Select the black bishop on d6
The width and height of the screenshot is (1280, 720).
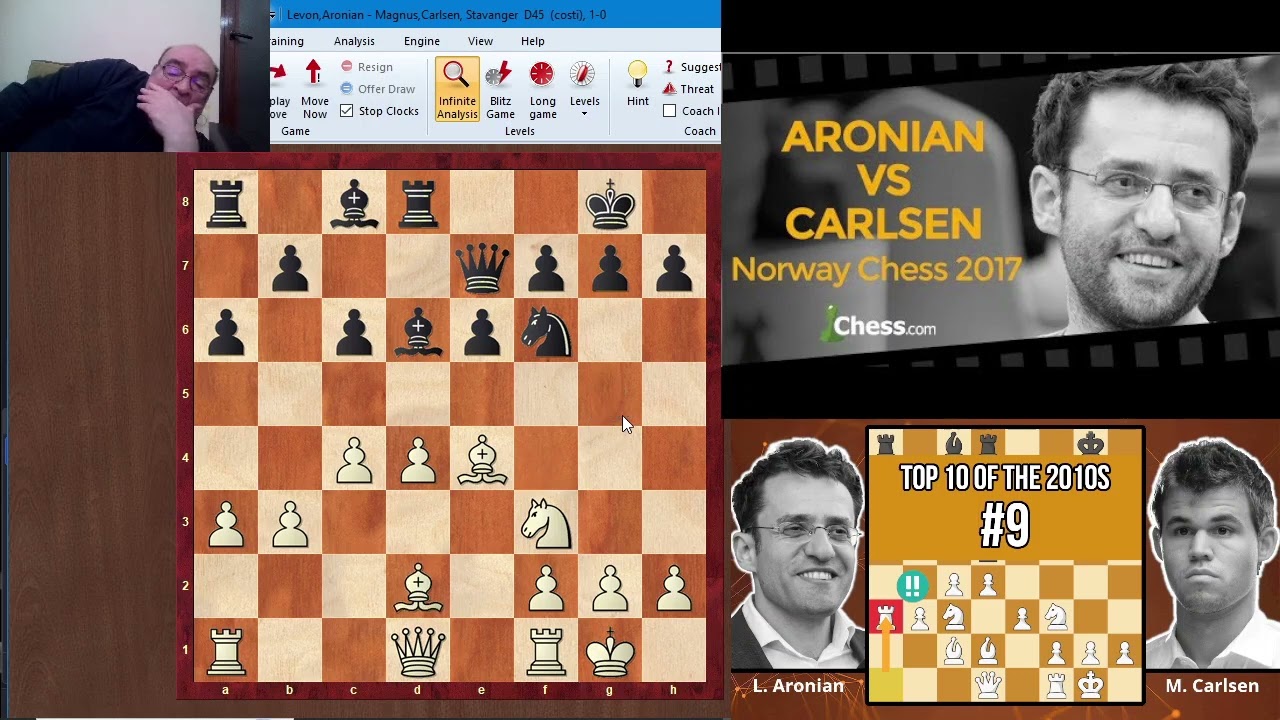click(x=418, y=330)
